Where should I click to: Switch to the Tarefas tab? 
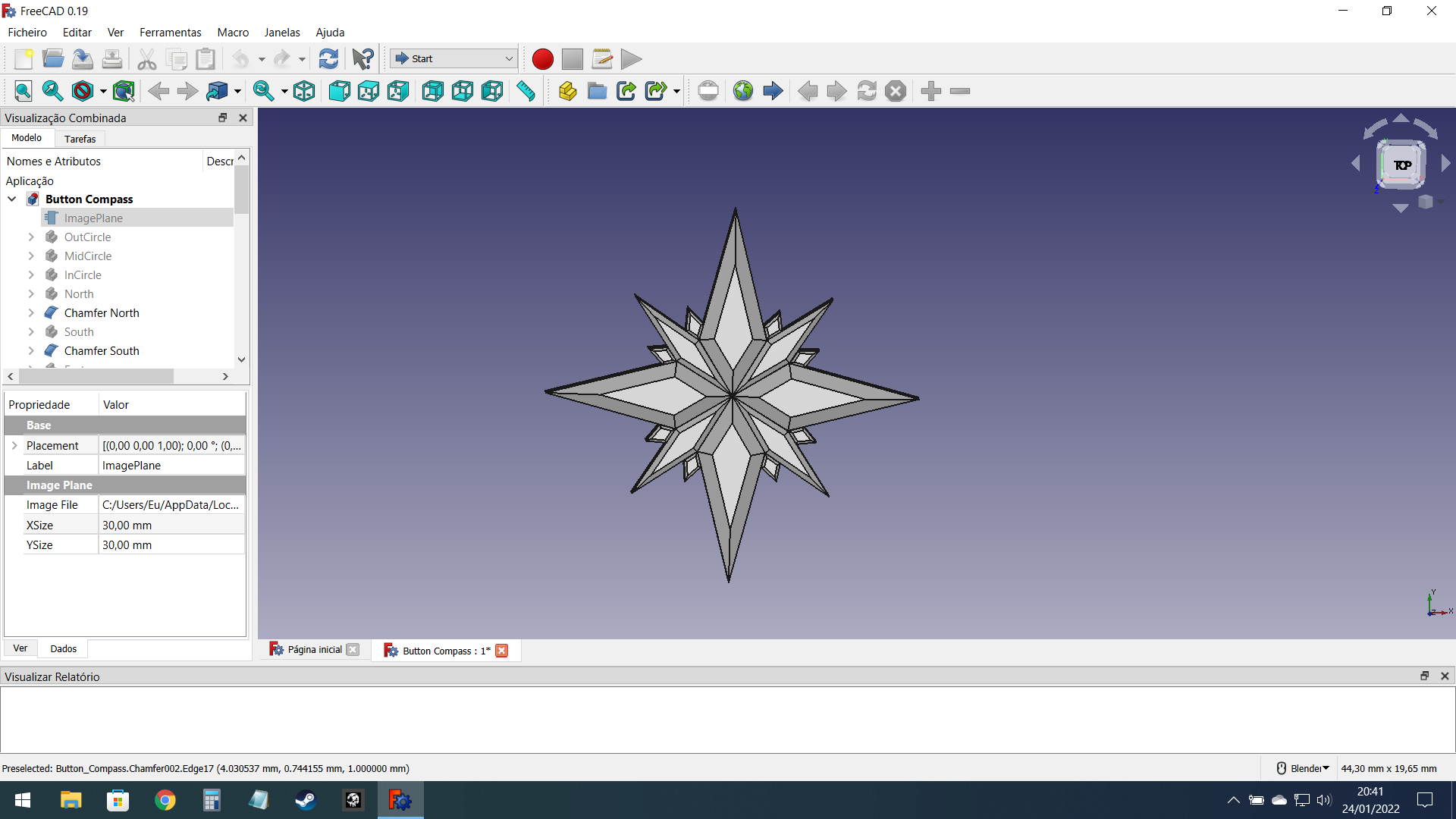point(80,139)
